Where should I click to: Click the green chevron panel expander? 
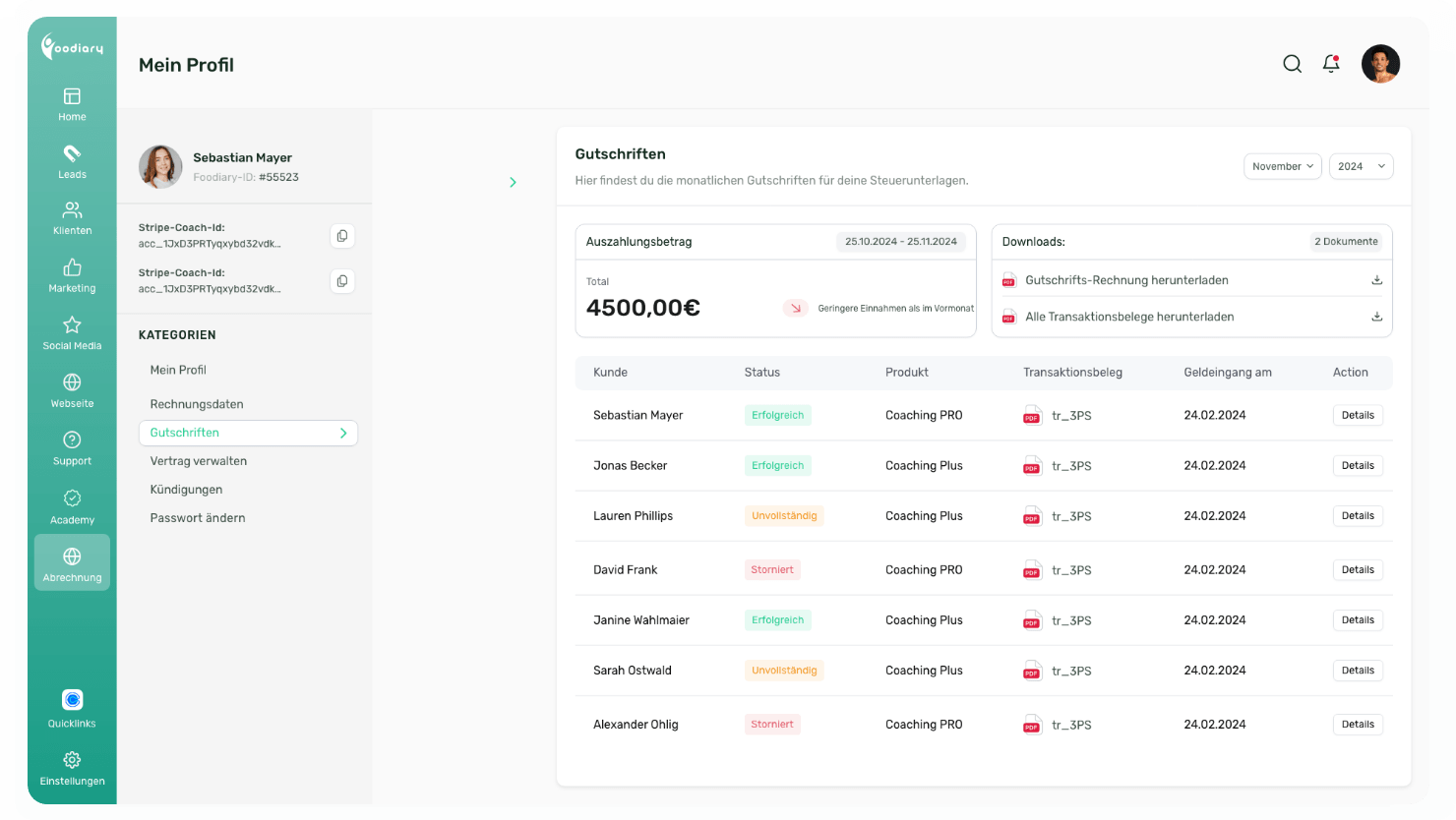point(513,182)
